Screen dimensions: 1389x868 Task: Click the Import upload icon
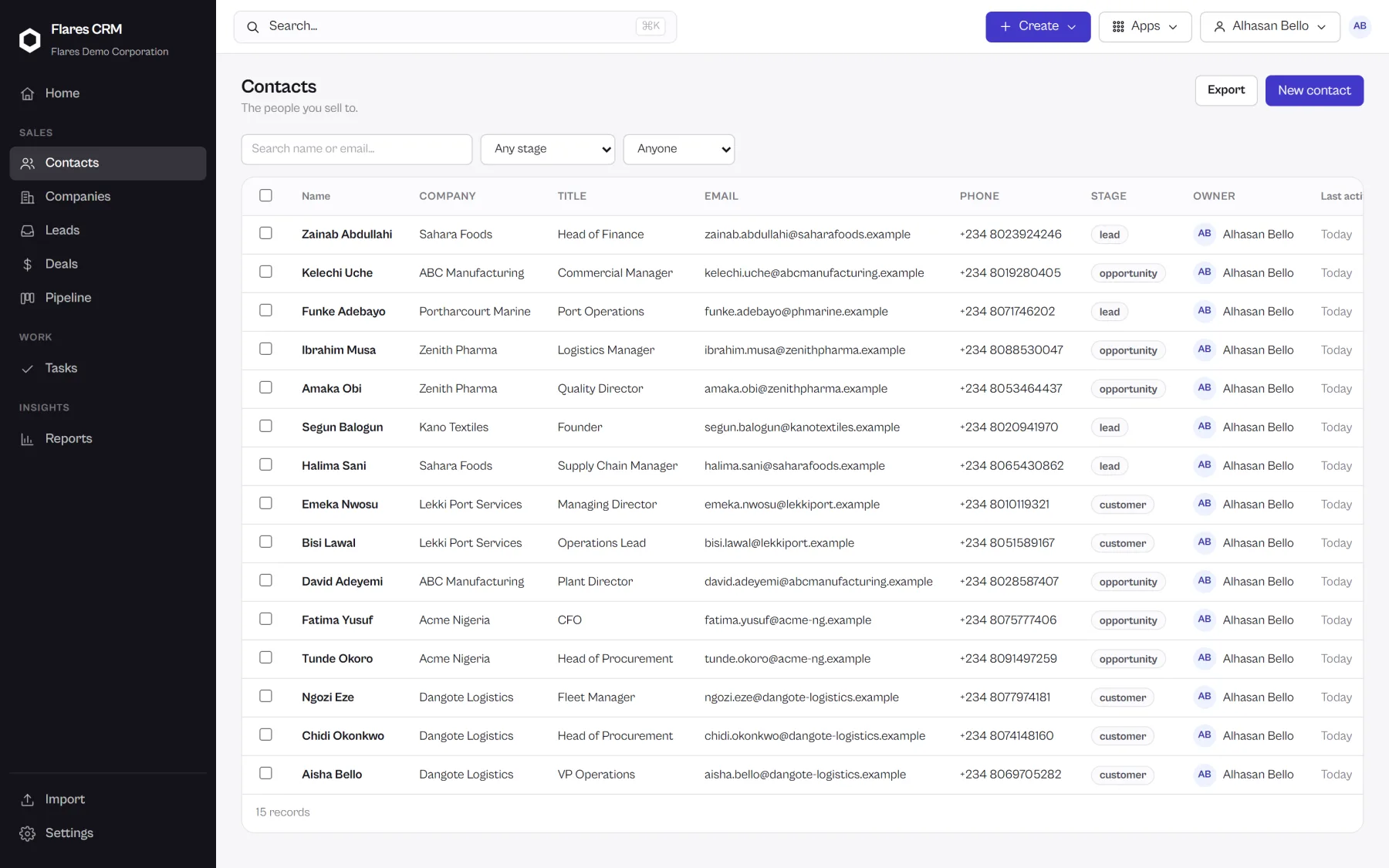click(x=28, y=799)
